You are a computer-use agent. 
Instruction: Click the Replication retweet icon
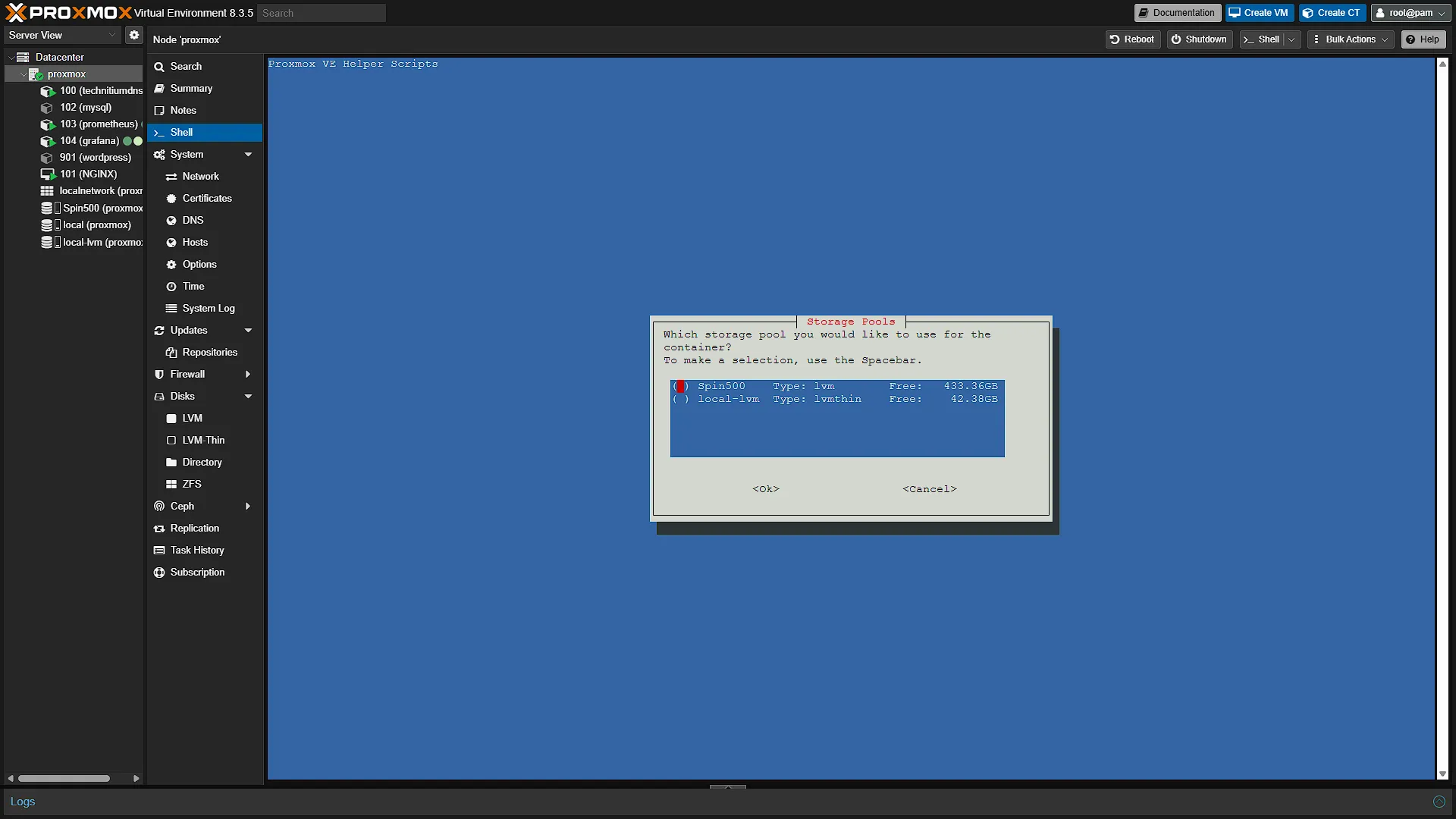coord(159,529)
